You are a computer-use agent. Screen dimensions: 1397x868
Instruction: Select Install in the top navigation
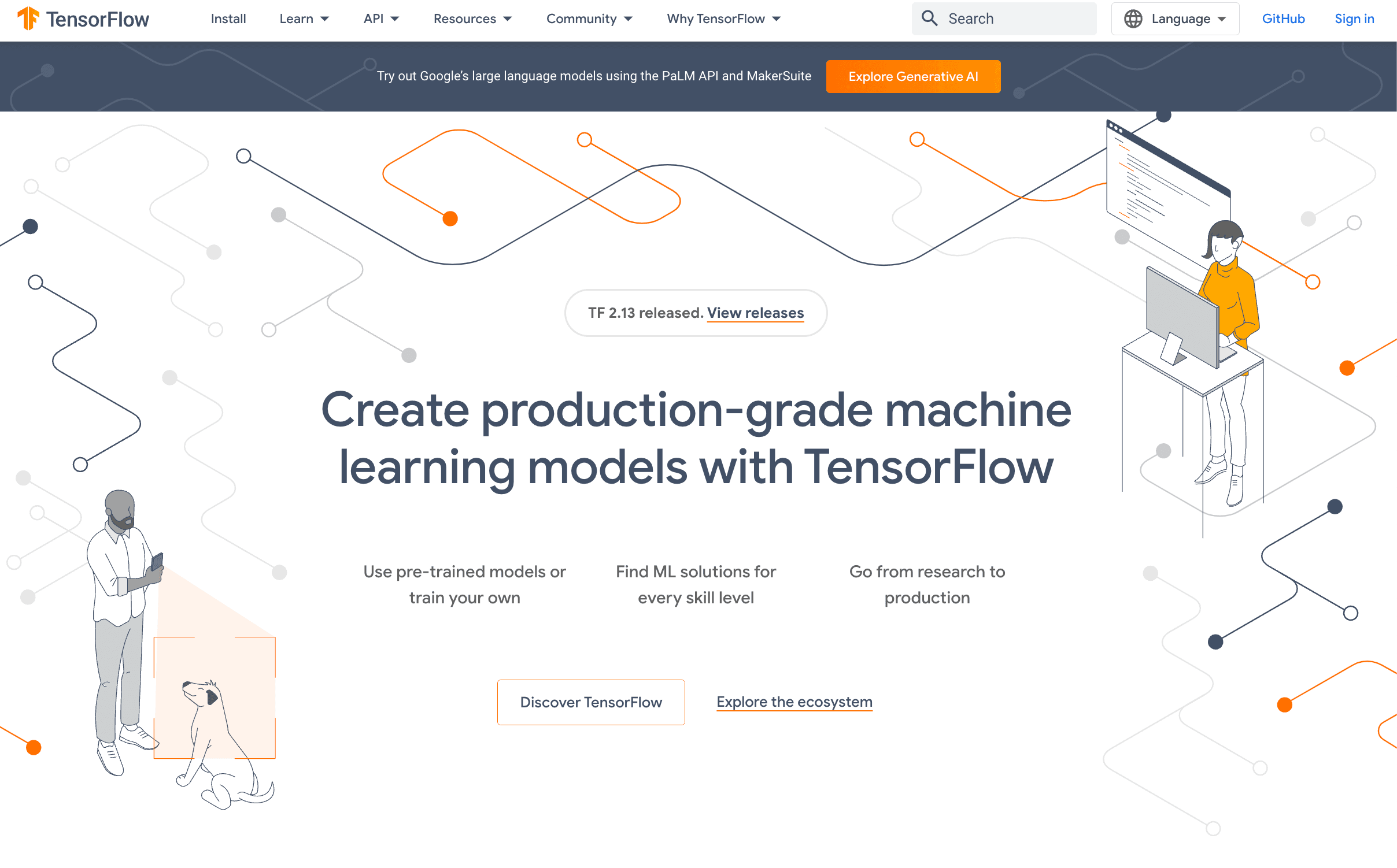227,18
